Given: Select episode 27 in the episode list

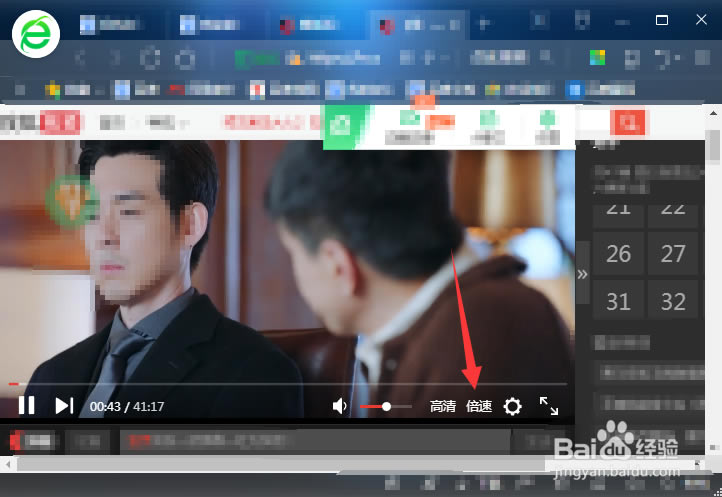Looking at the screenshot, I should [x=673, y=254].
